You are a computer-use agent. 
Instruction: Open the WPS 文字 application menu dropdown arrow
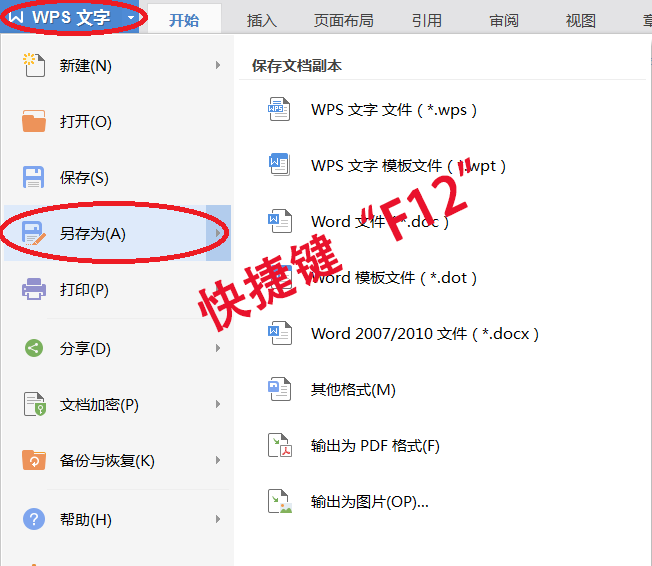131,18
